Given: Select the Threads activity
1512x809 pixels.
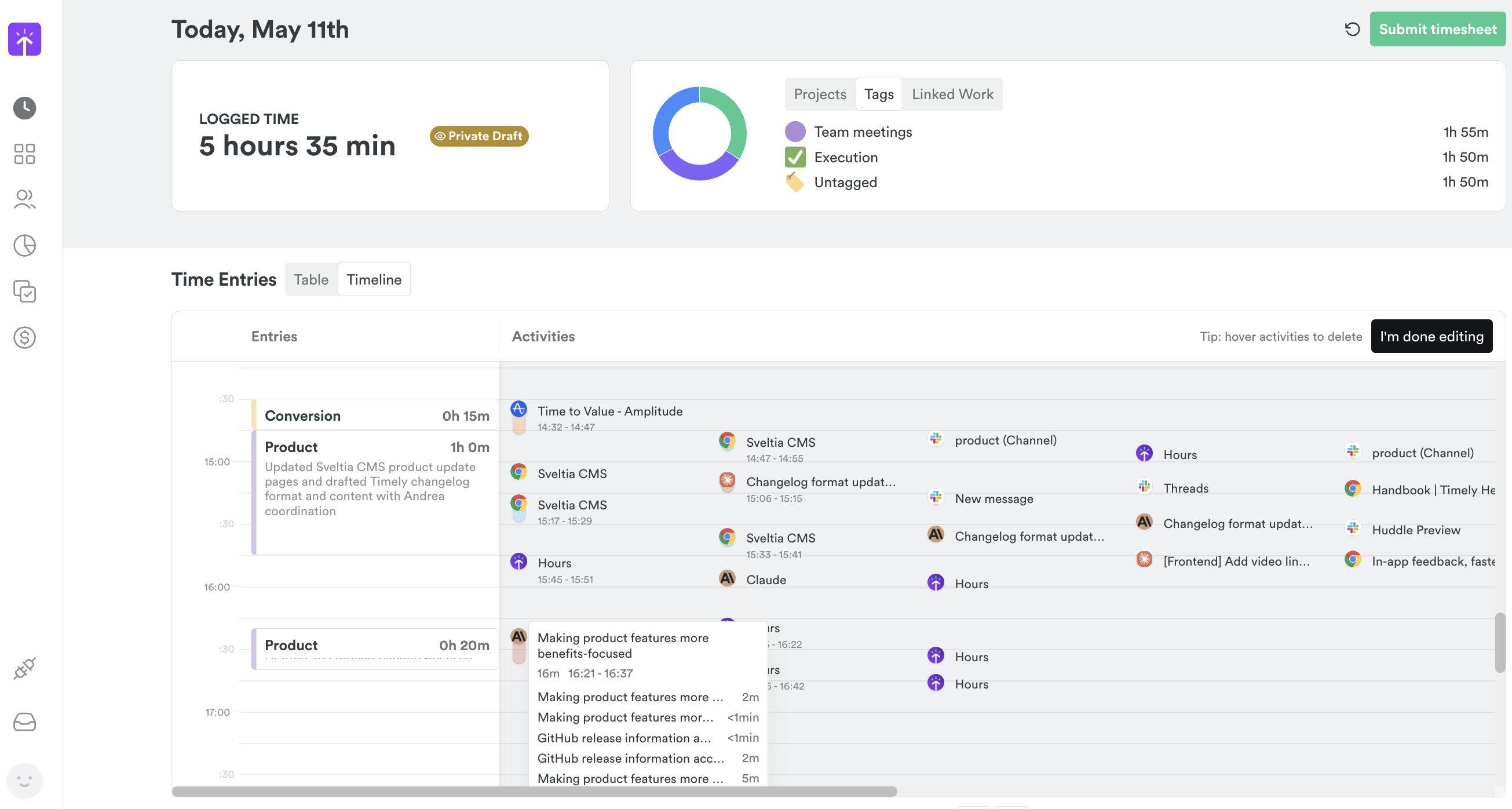Looking at the screenshot, I should [1186, 488].
